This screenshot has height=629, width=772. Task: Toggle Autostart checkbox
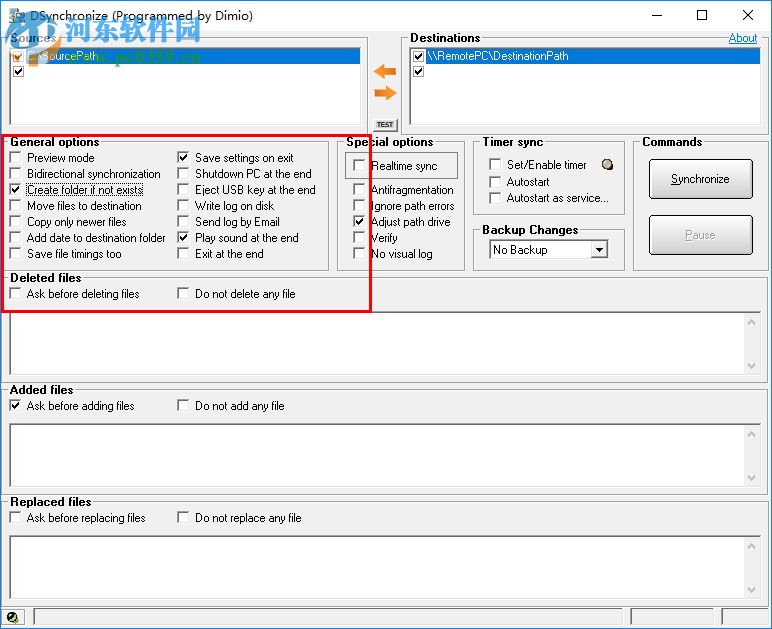tap(495, 182)
